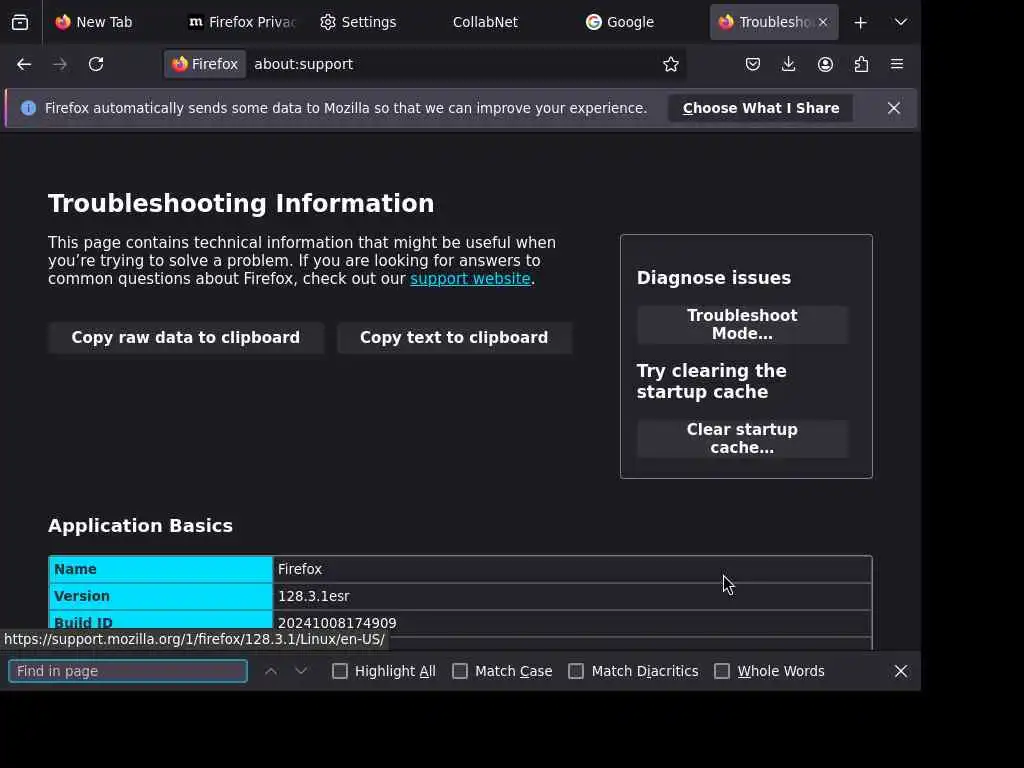The image size is (1024, 768).
Task: Click the Version row header
Action: click(x=161, y=596)
